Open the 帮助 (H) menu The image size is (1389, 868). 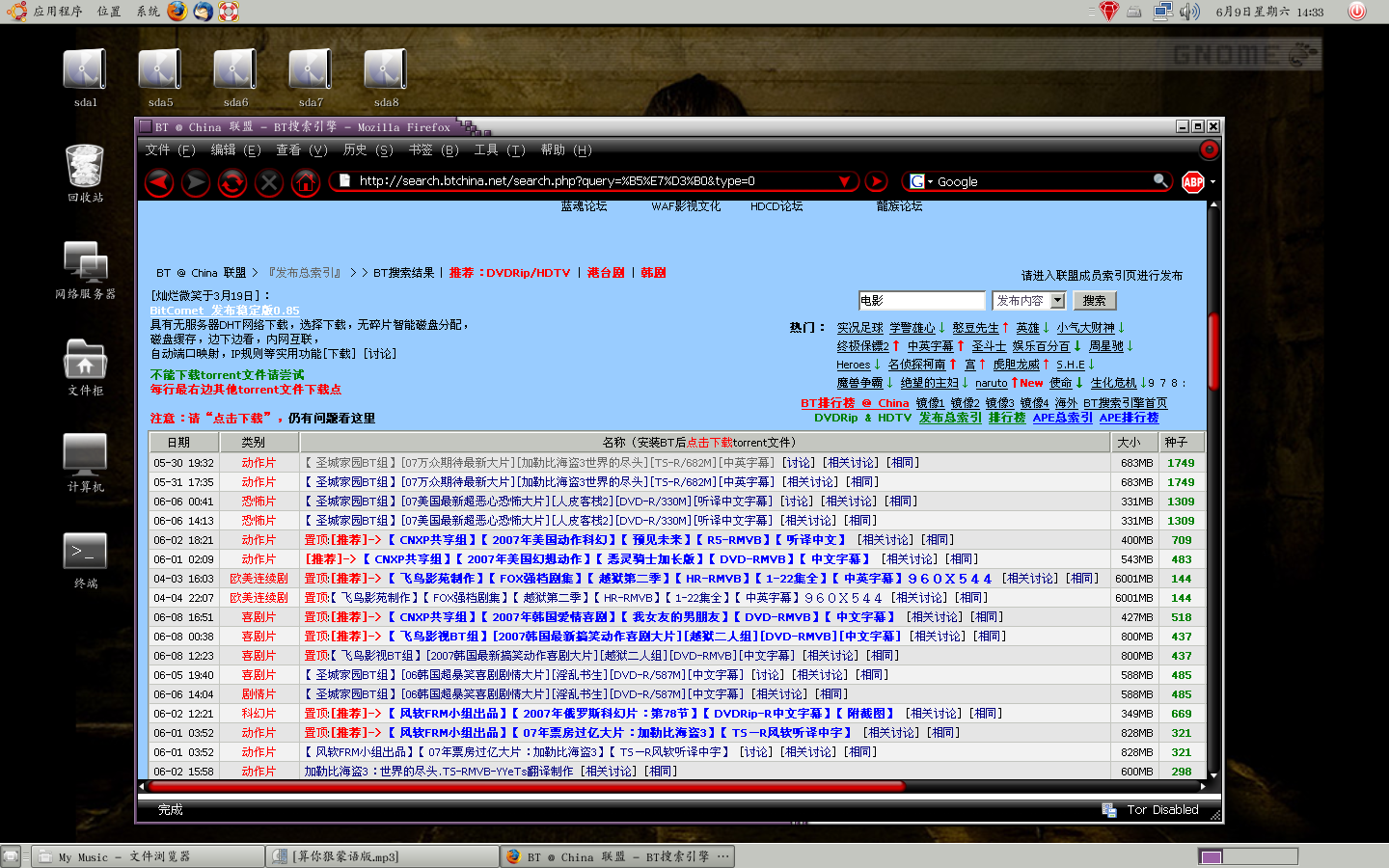tap(566, 150)
